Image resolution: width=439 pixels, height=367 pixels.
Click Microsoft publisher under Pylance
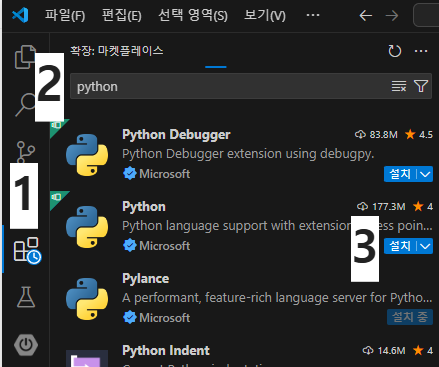tap(165, 318)
